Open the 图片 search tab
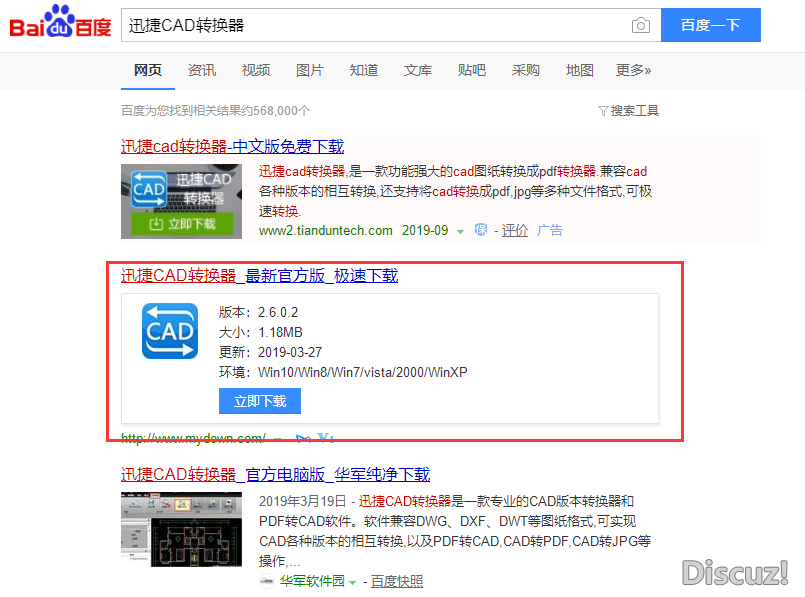 click(x=310, y=70)
